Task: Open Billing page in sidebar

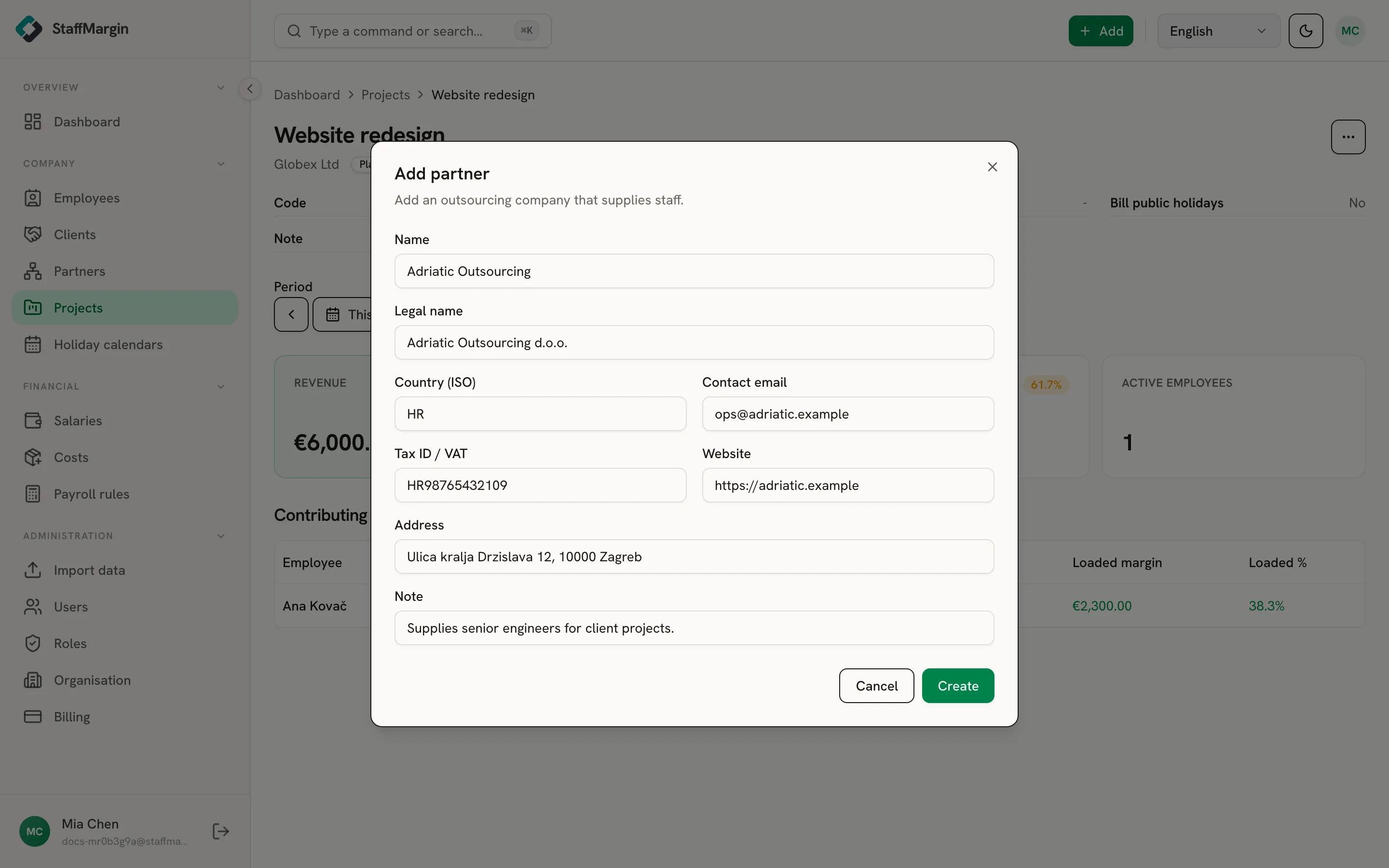Action: pyautogui.click(x=124, y=717)
